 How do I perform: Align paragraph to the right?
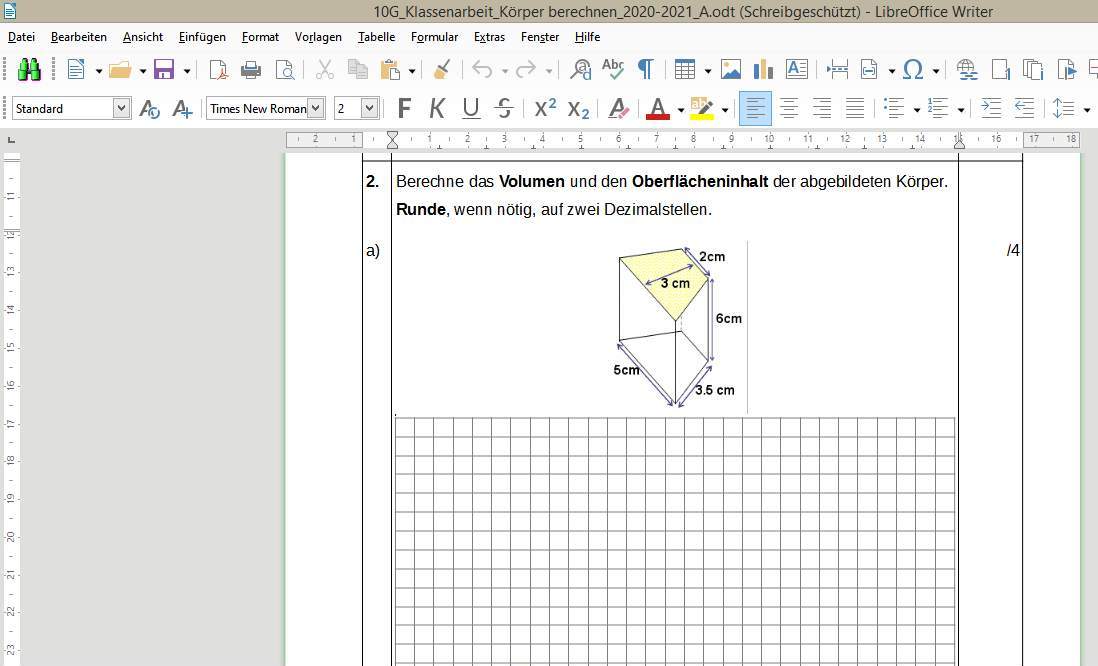[821, 109]
